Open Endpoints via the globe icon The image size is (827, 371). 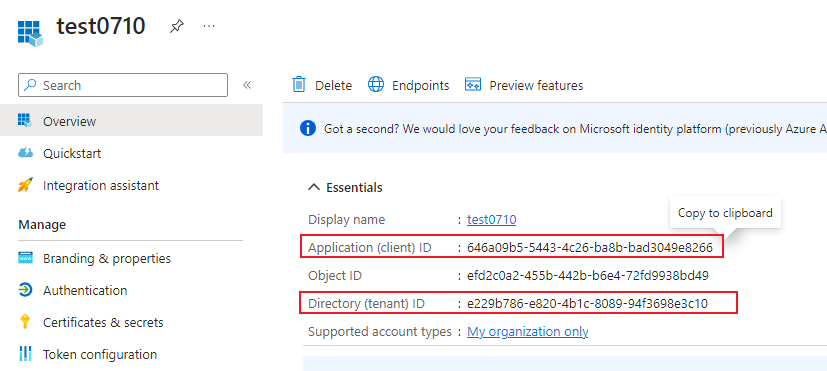click(376, 84)
